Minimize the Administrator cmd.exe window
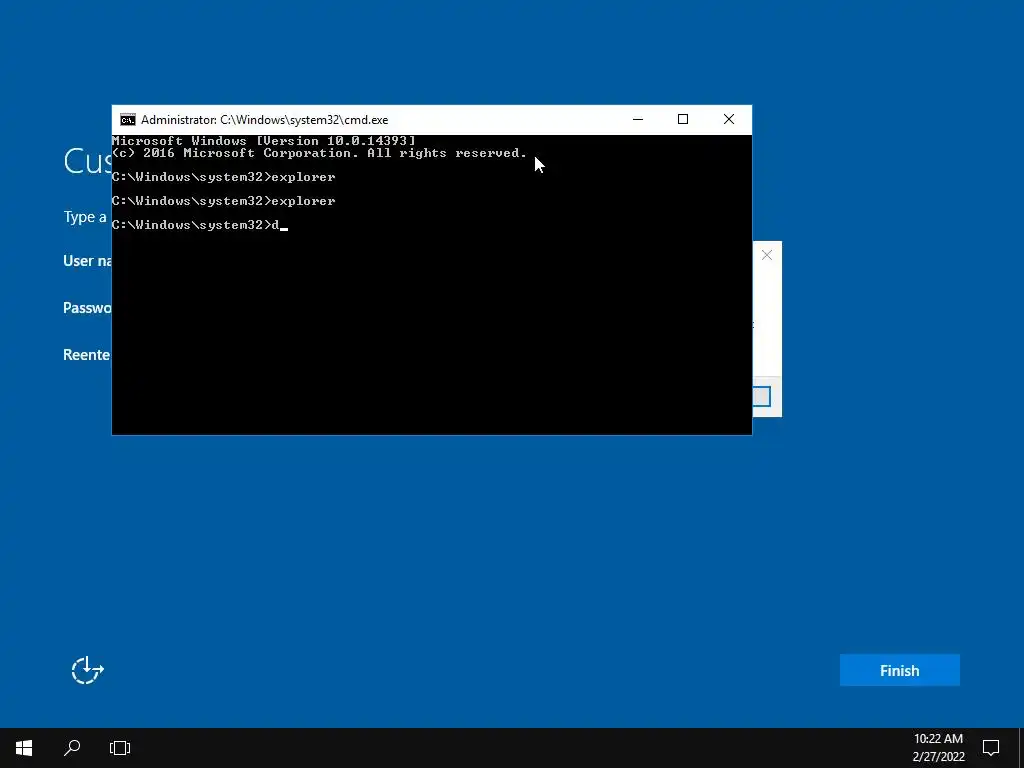 pyautogui.click(x=638, y=120)
